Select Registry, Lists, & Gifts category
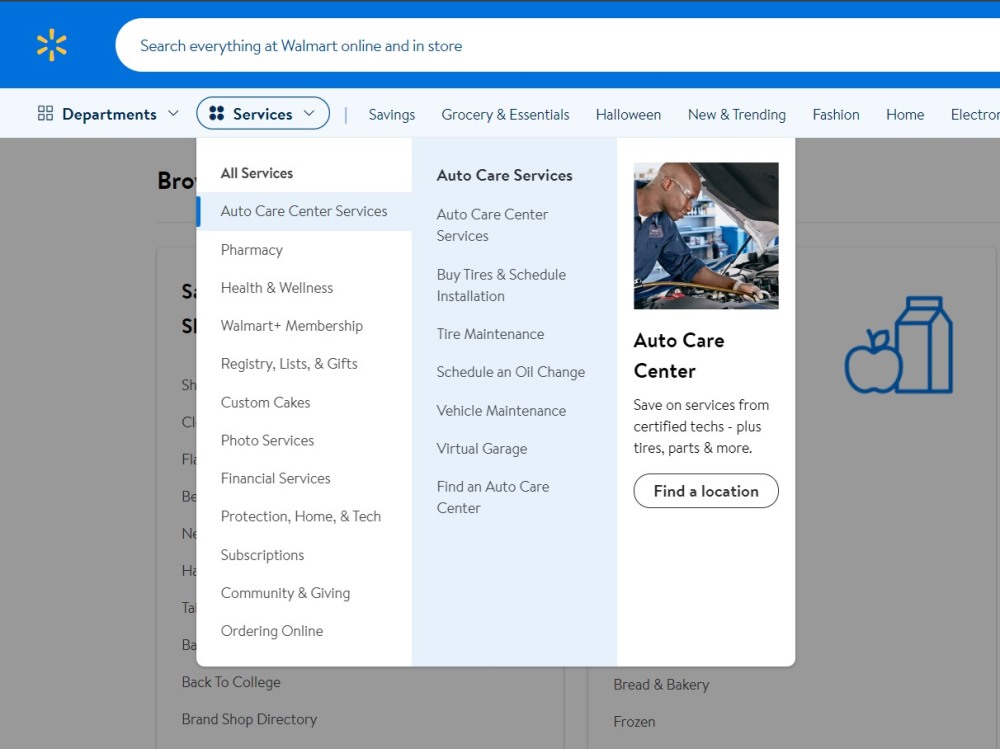The width and height of the screenshot is (1000, 749). click(x=289, y=364)
